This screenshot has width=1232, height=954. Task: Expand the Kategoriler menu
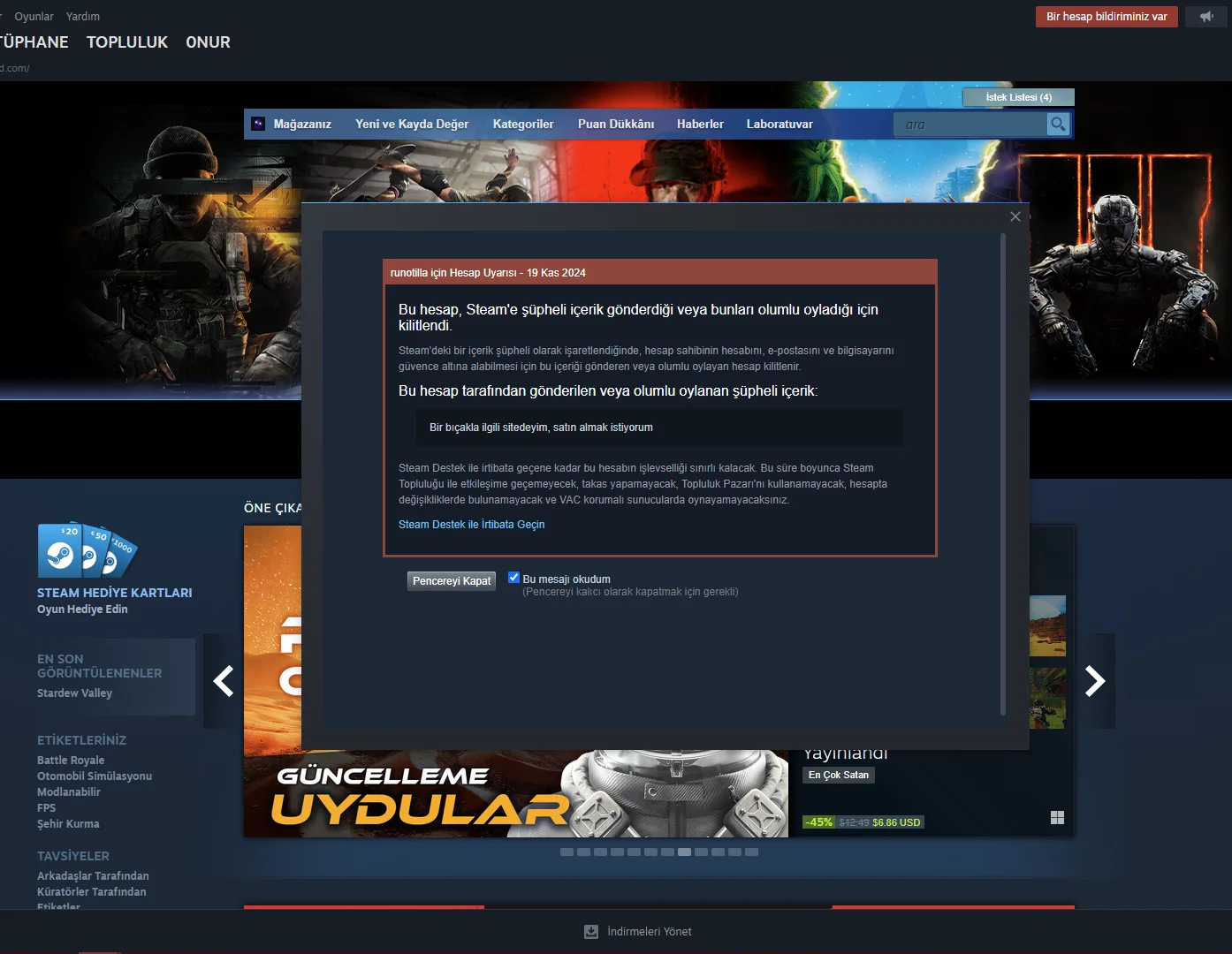(x=523, y=125)
